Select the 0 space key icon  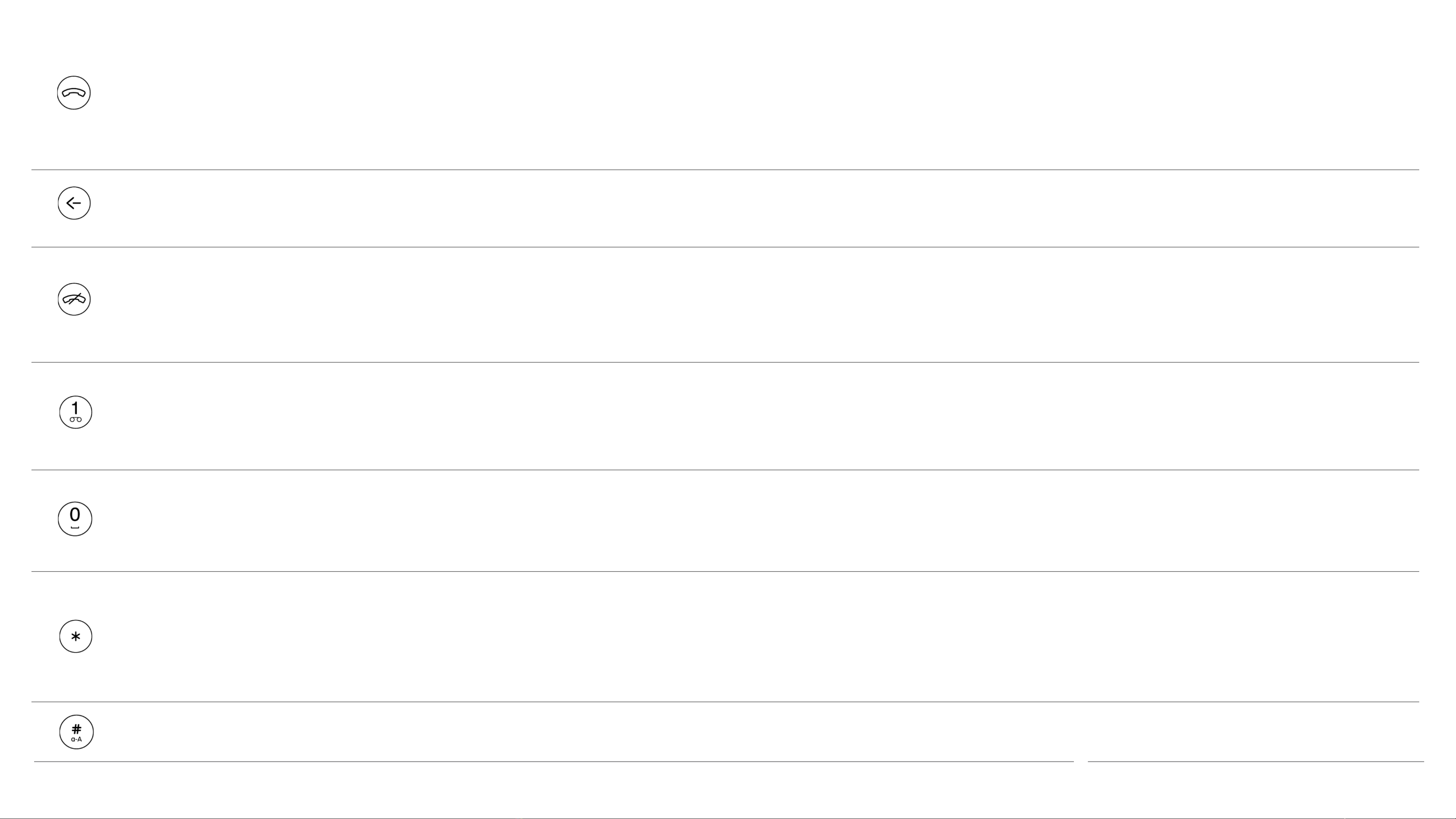pos(75,519)
